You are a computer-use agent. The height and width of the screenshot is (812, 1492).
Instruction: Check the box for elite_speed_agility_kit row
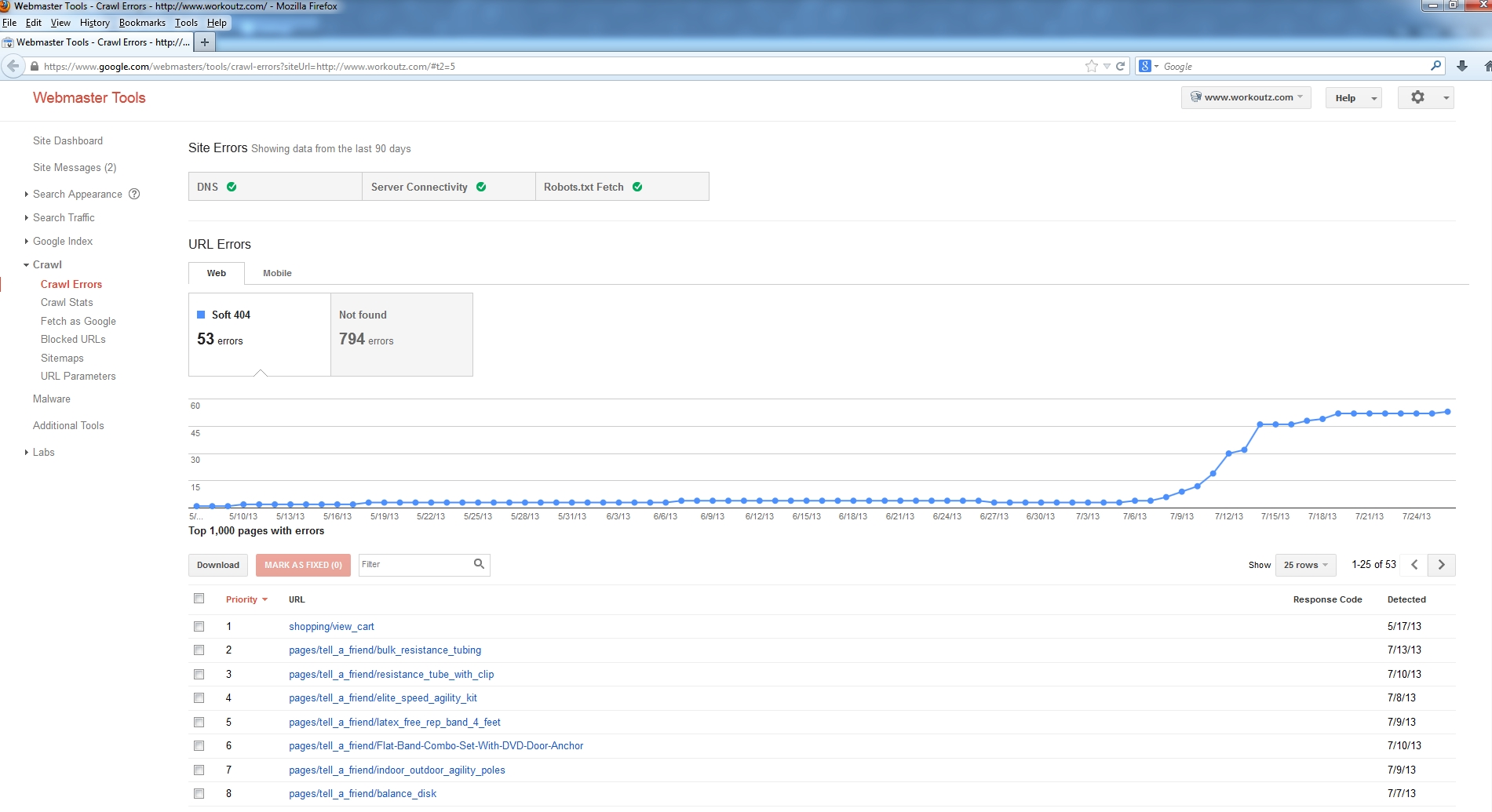coord(199,697)
